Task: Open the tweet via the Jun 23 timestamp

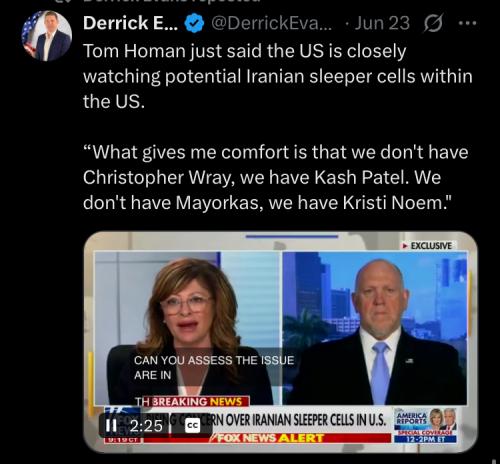Action: tap(382, 23)
